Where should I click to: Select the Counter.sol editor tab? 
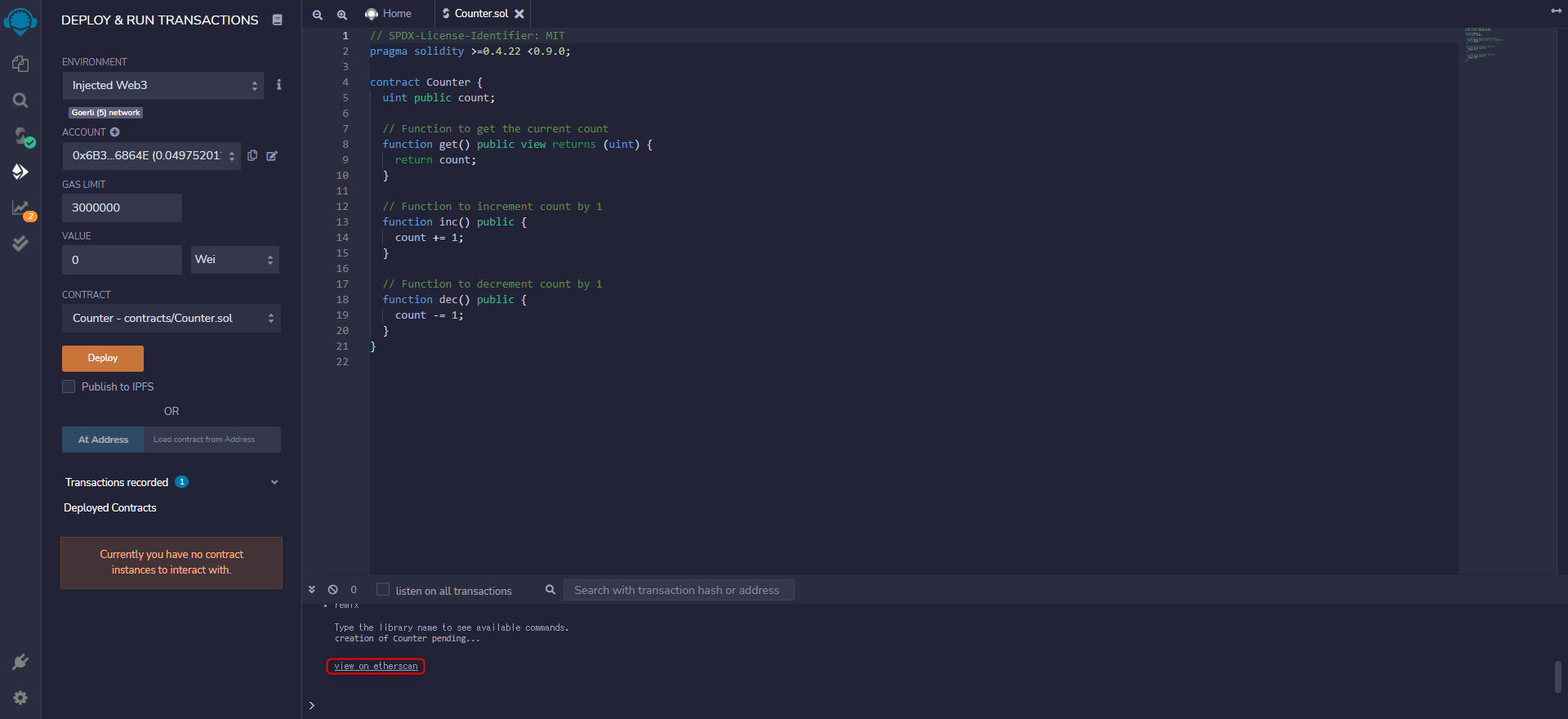pos(481,14)
